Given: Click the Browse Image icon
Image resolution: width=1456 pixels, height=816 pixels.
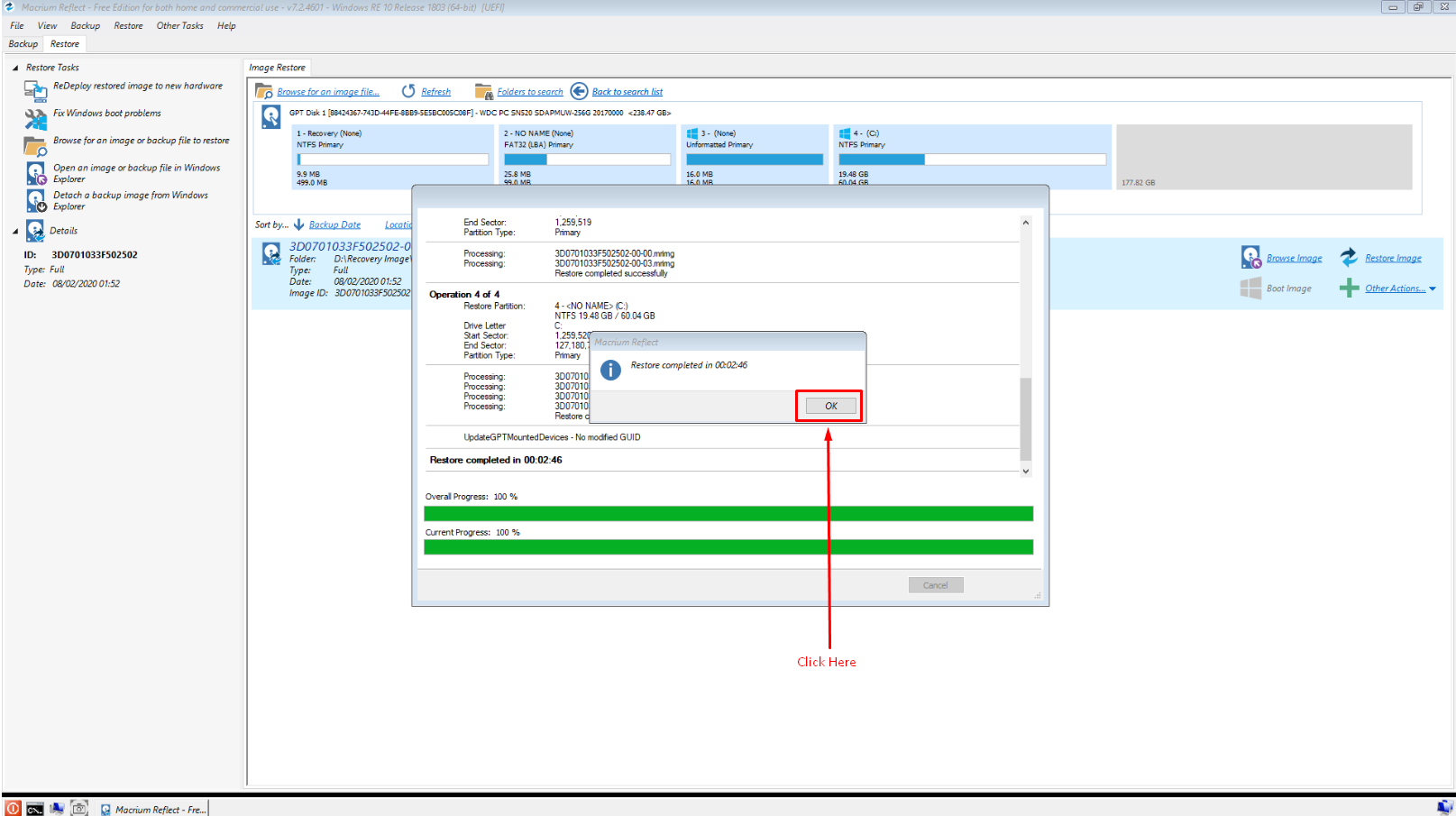Looking at the screenshot, I should pos(1250,257).
